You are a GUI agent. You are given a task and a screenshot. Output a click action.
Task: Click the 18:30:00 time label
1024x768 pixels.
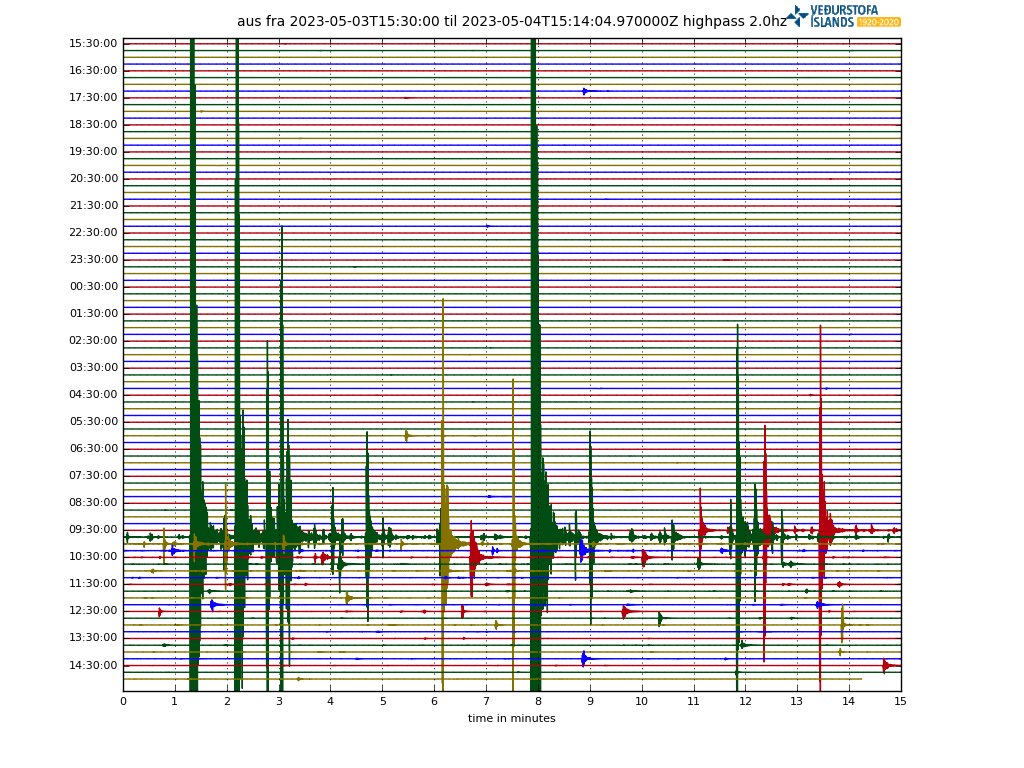[x=93, y=124]
